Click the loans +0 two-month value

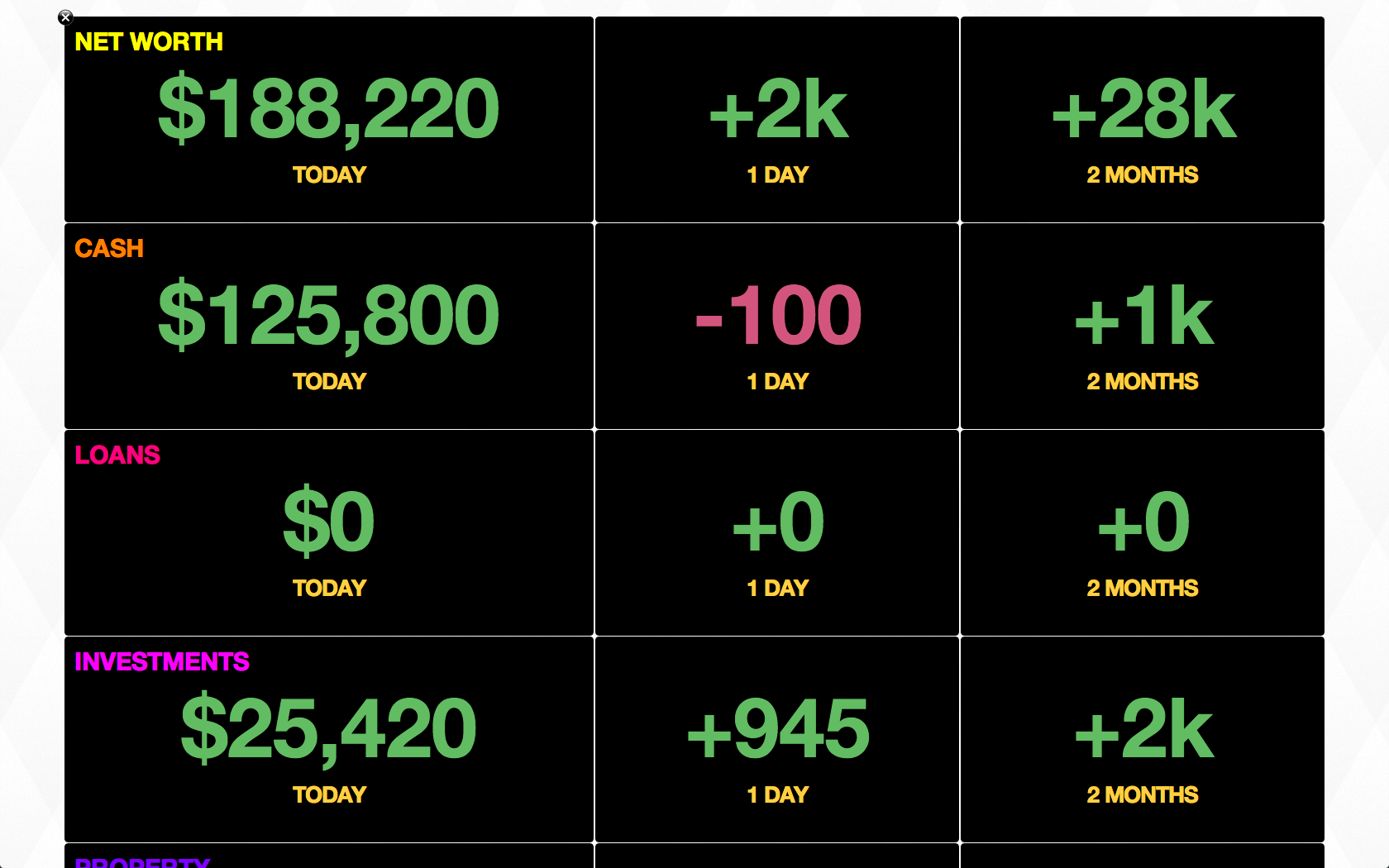pyautogui.click(x=1143, y=522)
